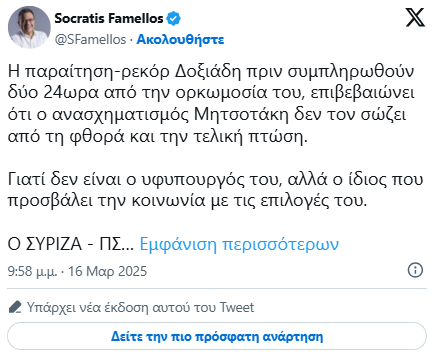
Task: Open the tweet info circle icon
Action: [x=415, y=270]
